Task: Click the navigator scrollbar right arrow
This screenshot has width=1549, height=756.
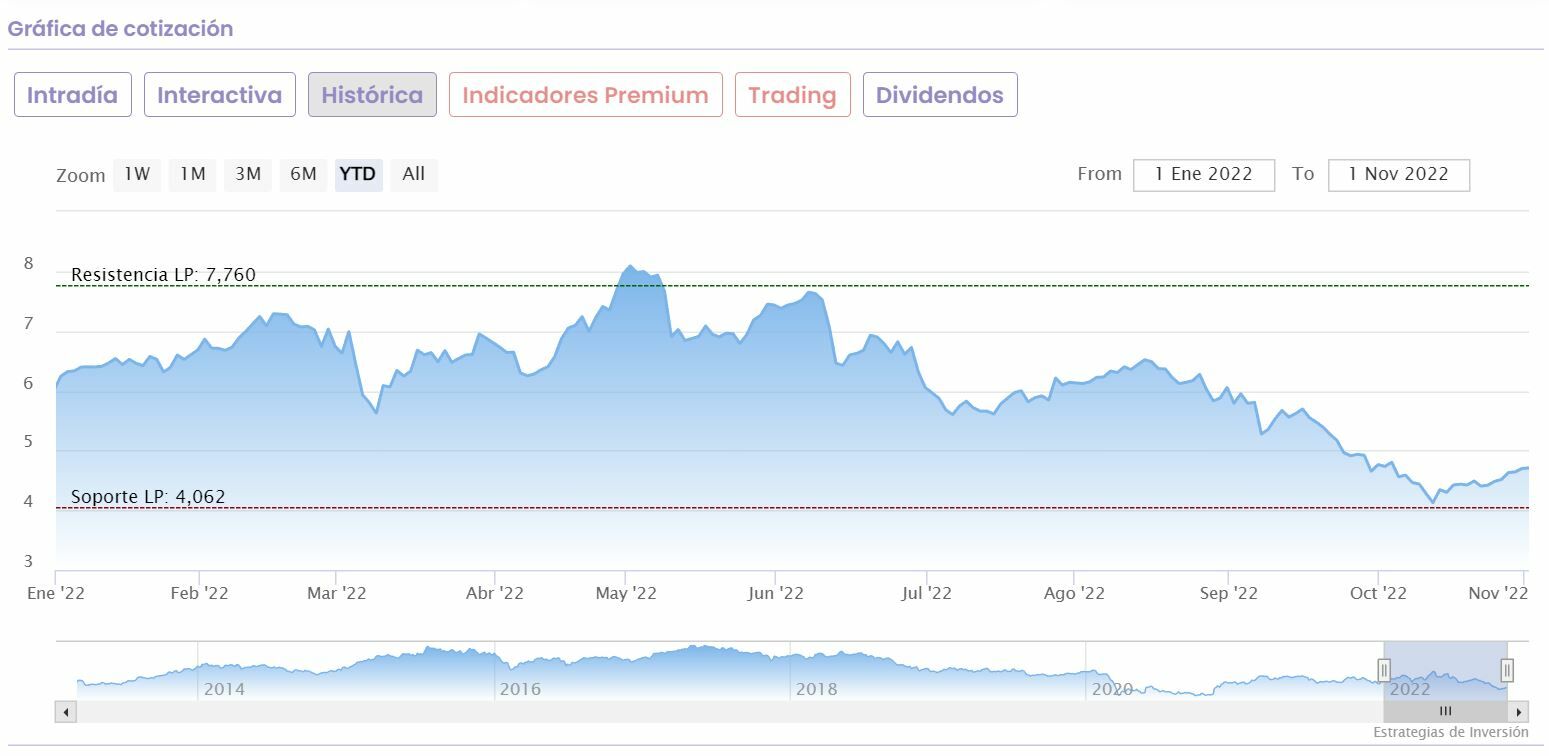Action: [1519, 712]
